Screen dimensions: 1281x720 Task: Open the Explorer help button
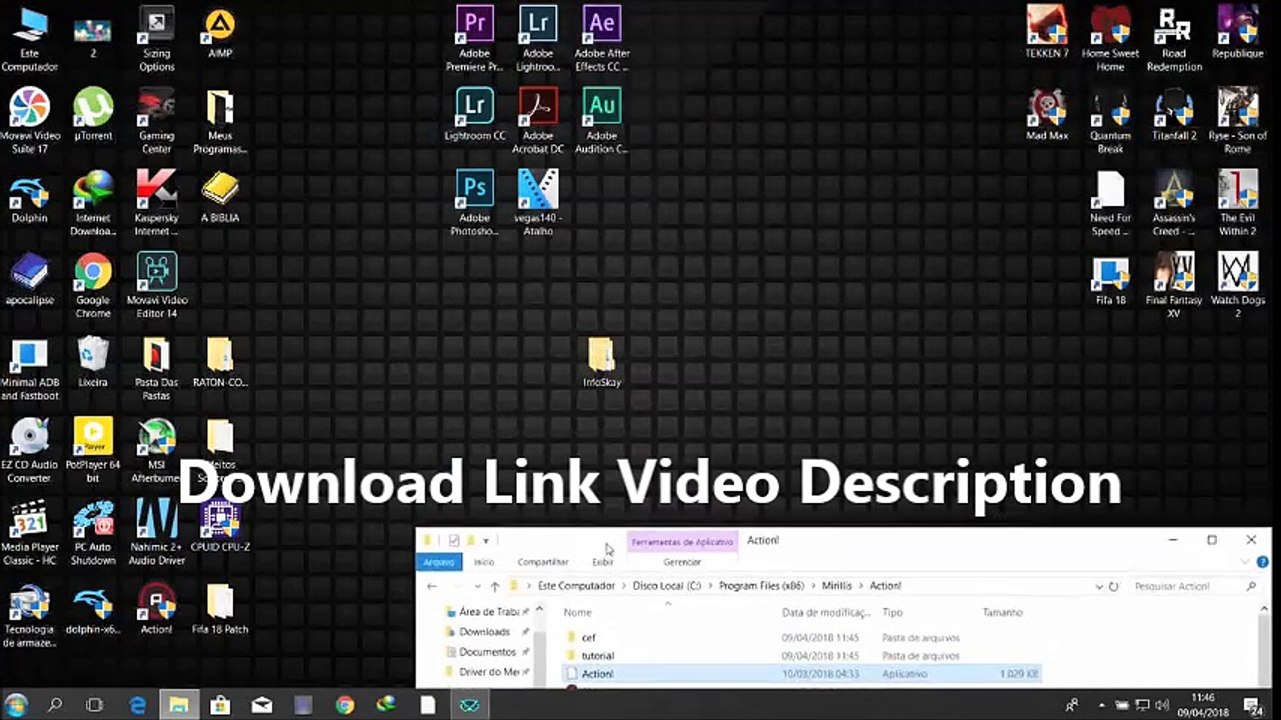click(x=1263, y=562)
